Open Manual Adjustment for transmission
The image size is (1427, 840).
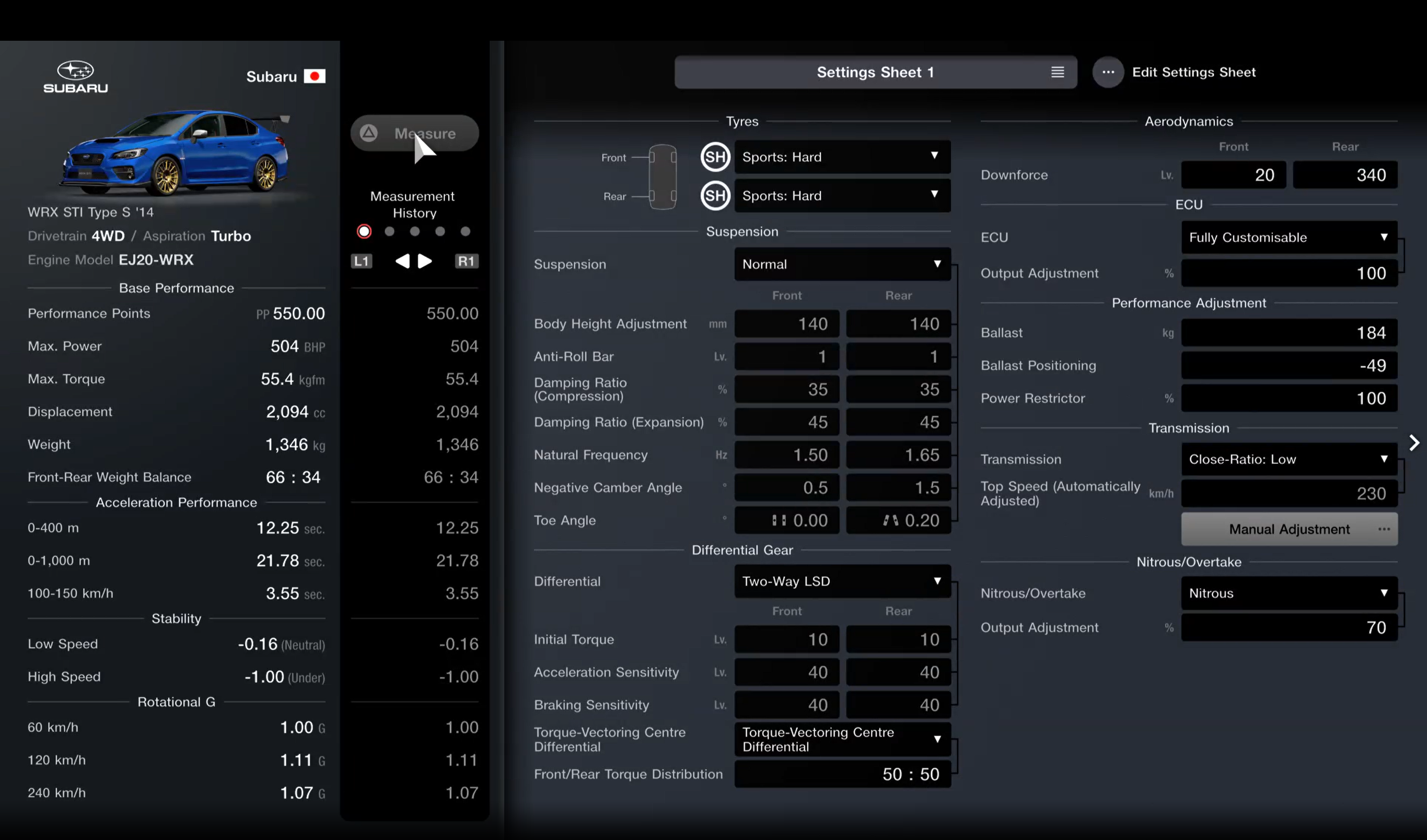(x=1289, y=529)
